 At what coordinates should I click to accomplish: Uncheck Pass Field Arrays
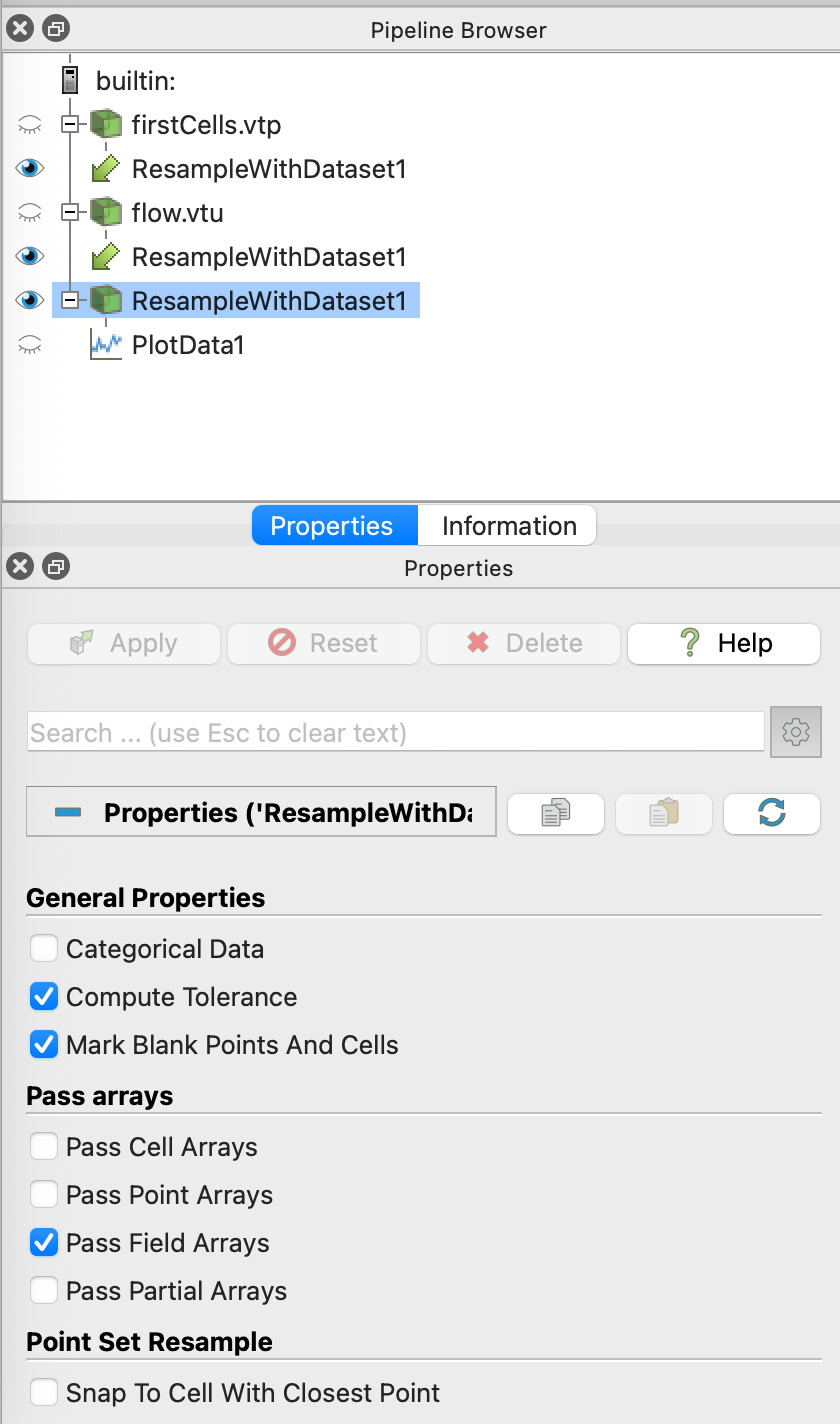[44, 1242]
